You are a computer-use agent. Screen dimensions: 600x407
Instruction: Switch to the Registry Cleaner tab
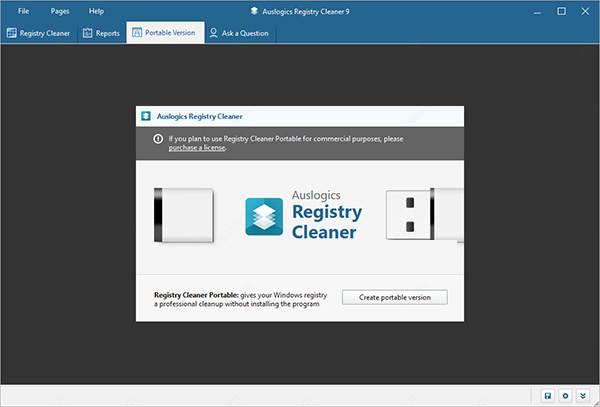coord(38,33)
